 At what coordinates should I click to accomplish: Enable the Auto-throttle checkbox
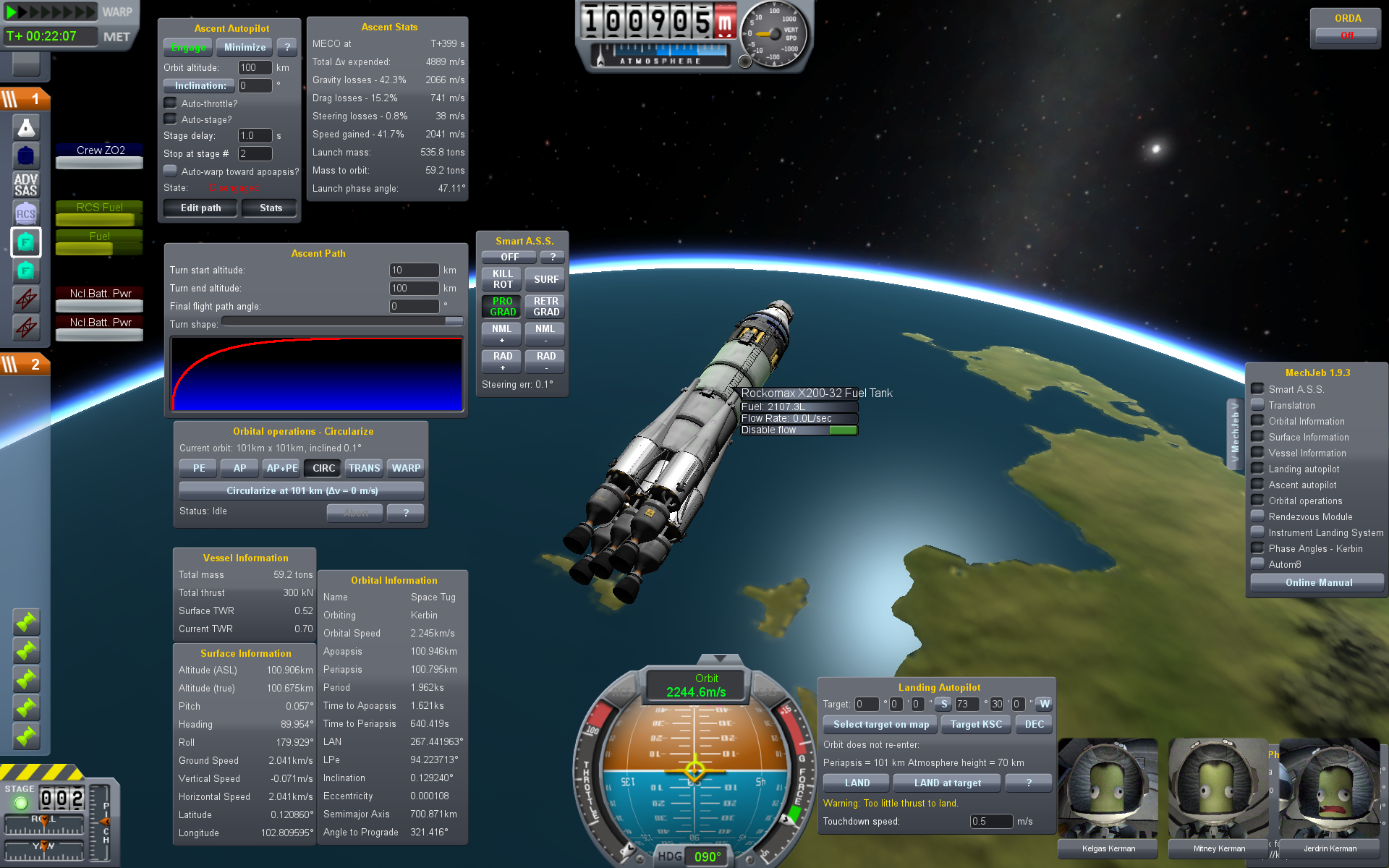[x=171, y=103]
